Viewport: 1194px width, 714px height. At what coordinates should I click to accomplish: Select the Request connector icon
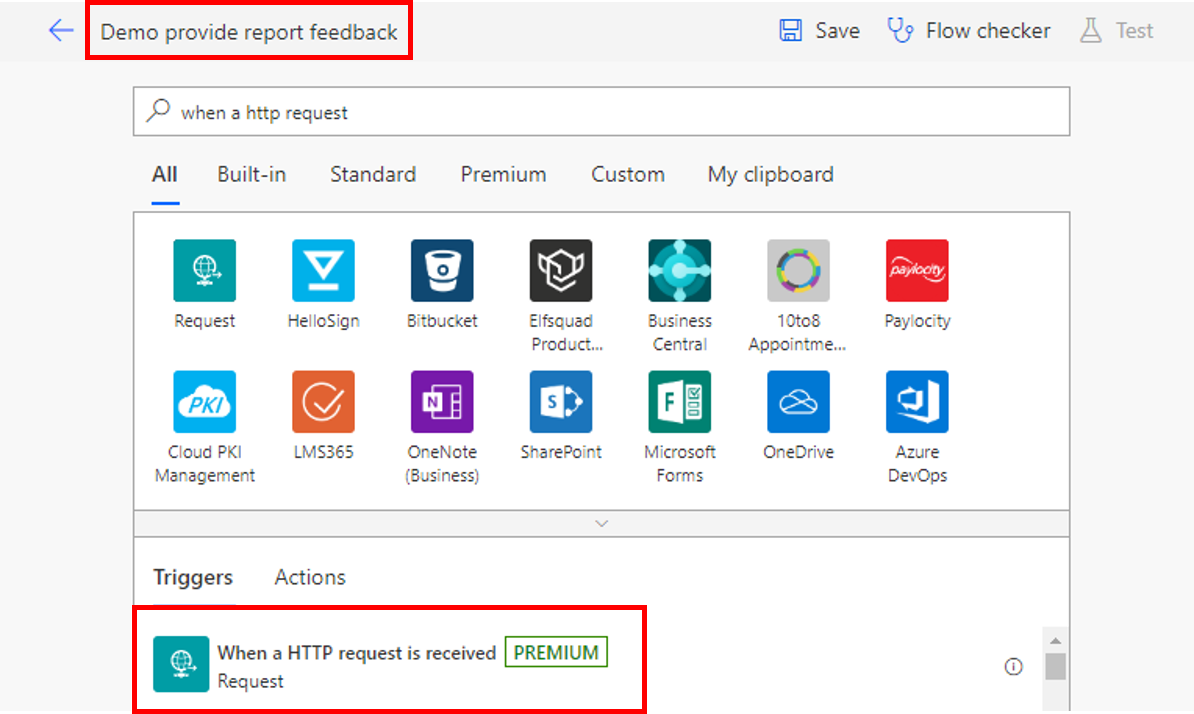tap(204, 271)
